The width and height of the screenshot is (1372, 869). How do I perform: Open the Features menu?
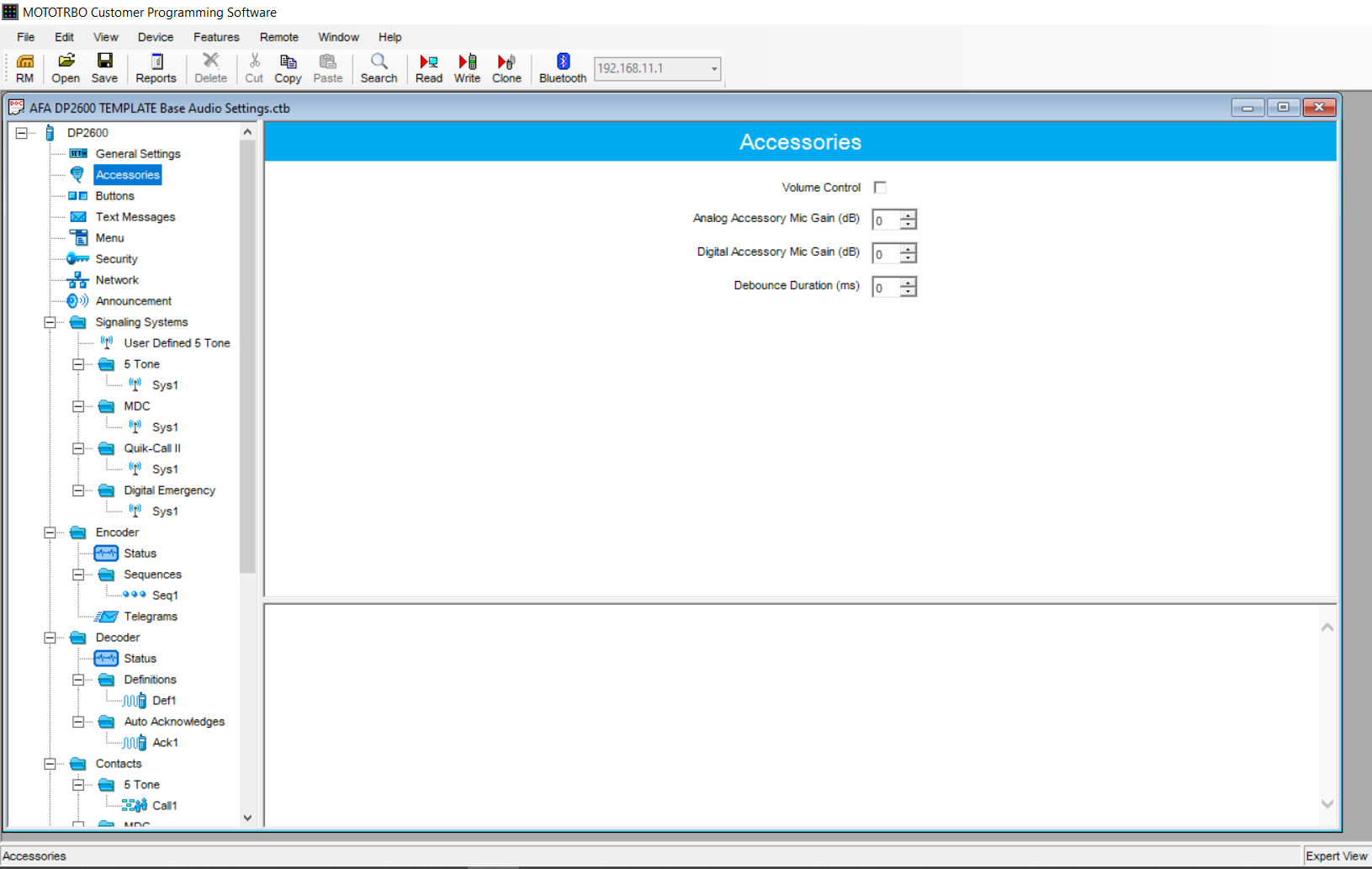click(x=216, y=37)
